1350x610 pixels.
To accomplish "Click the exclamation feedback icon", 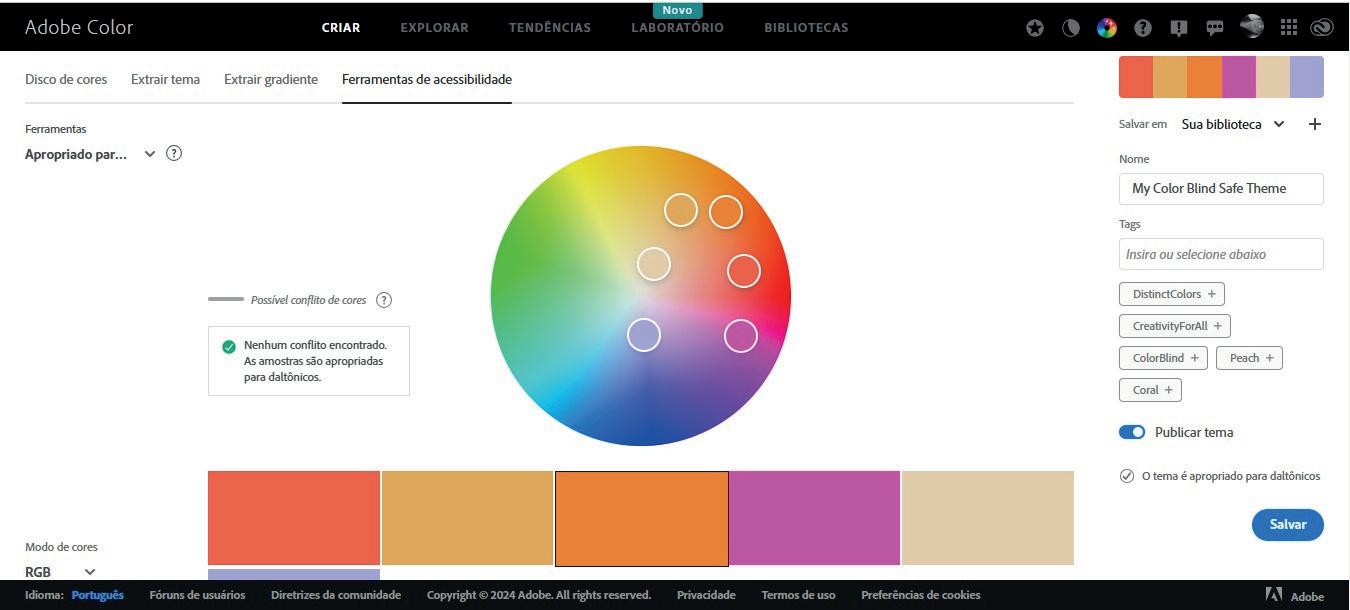I will pos(1179,28).
